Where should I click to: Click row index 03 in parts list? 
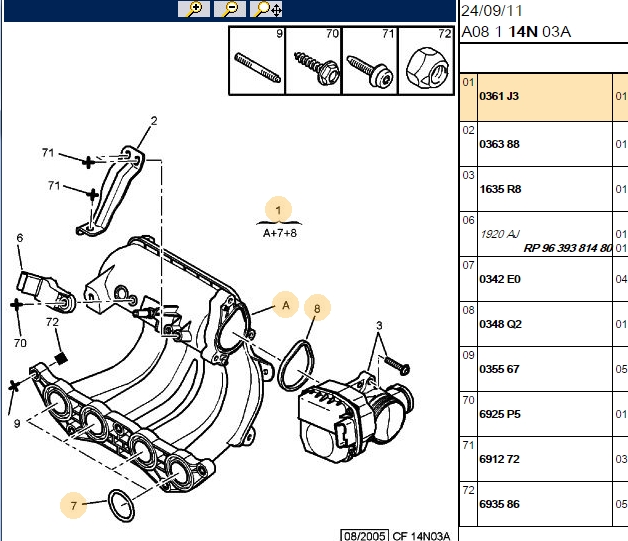click(x=468, y=175)
